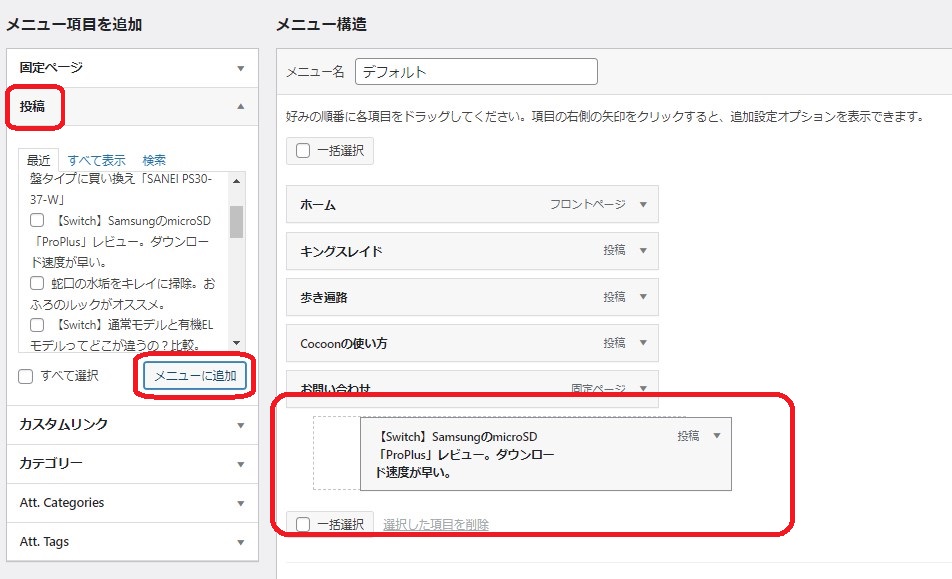This screenshot has height=579, width=952.
Task: Open settings arrow for Samsung microSD post item
Action: [716, 436]
